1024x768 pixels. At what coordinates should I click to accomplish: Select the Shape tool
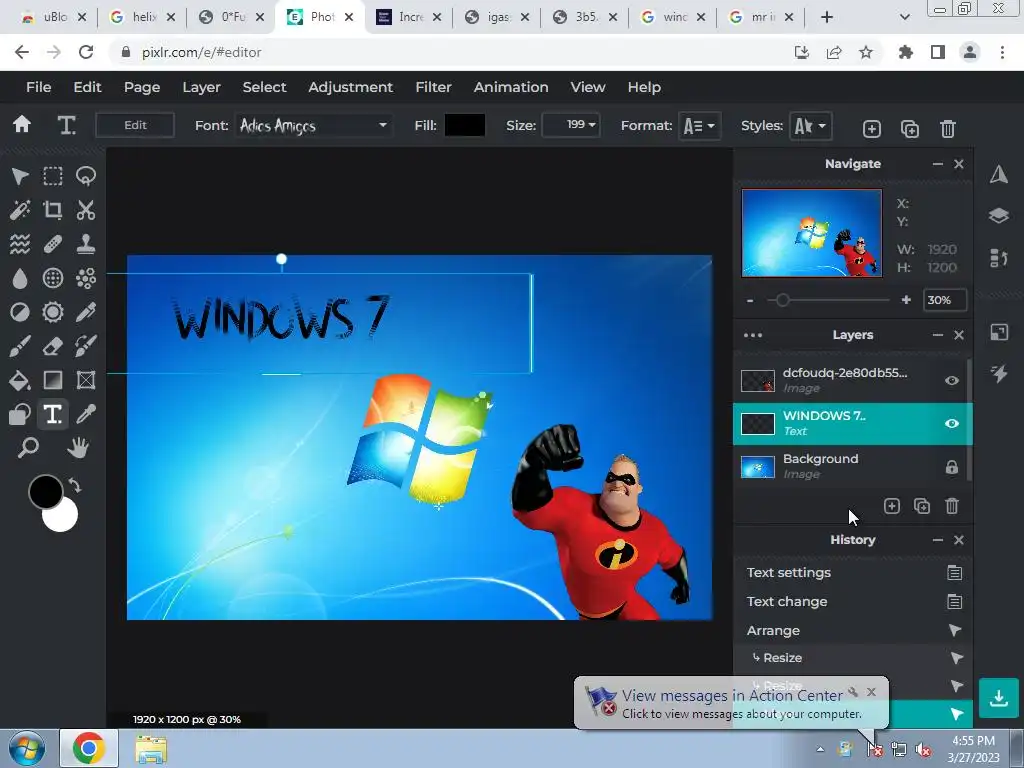tap(20, 414)
